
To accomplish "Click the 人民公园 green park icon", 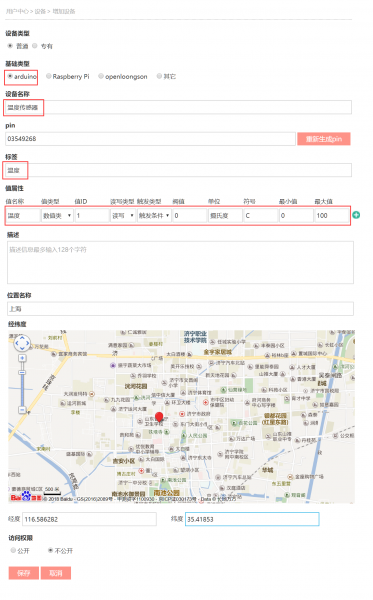I will (184, 435).
